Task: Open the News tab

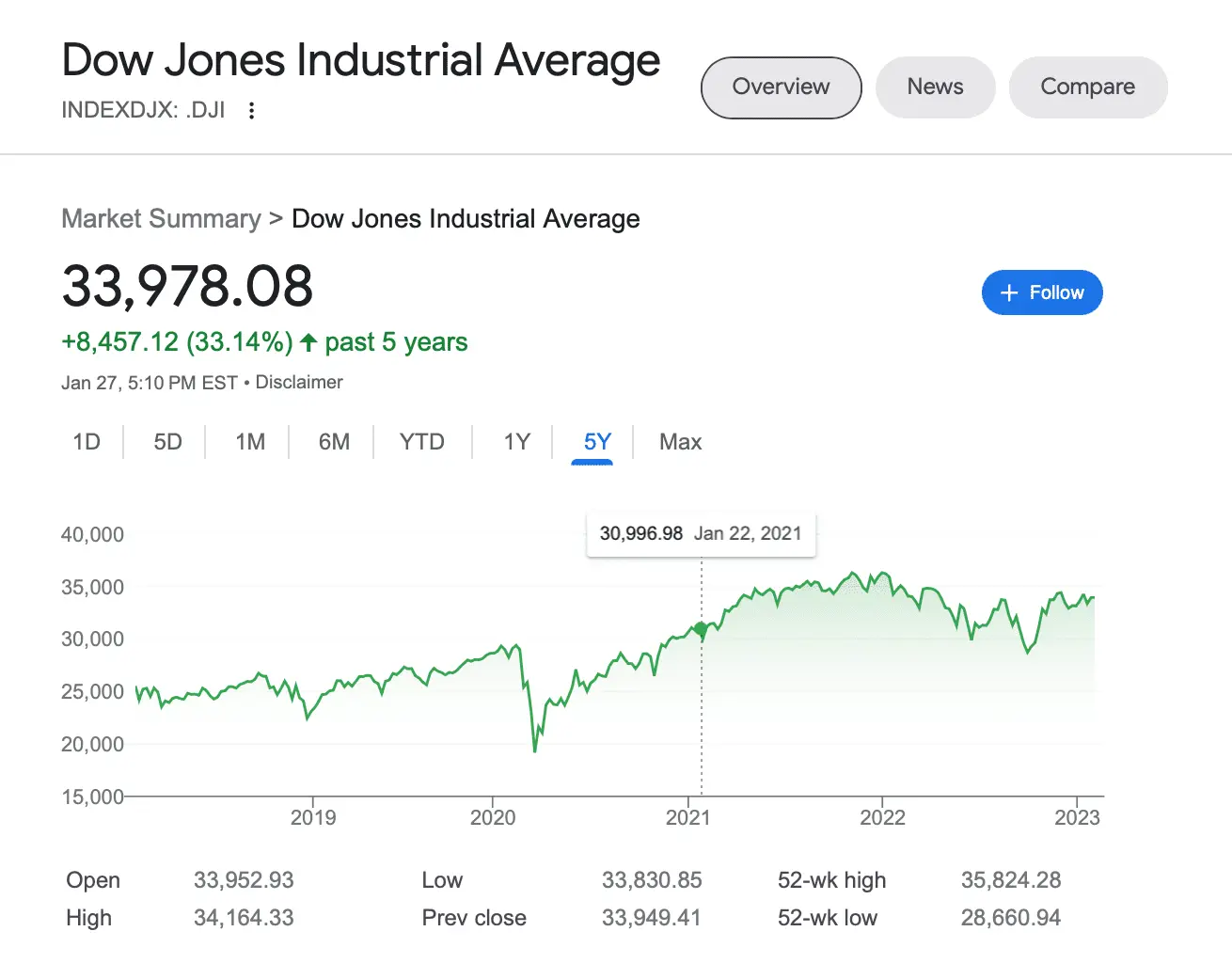Action: point(935,87)
